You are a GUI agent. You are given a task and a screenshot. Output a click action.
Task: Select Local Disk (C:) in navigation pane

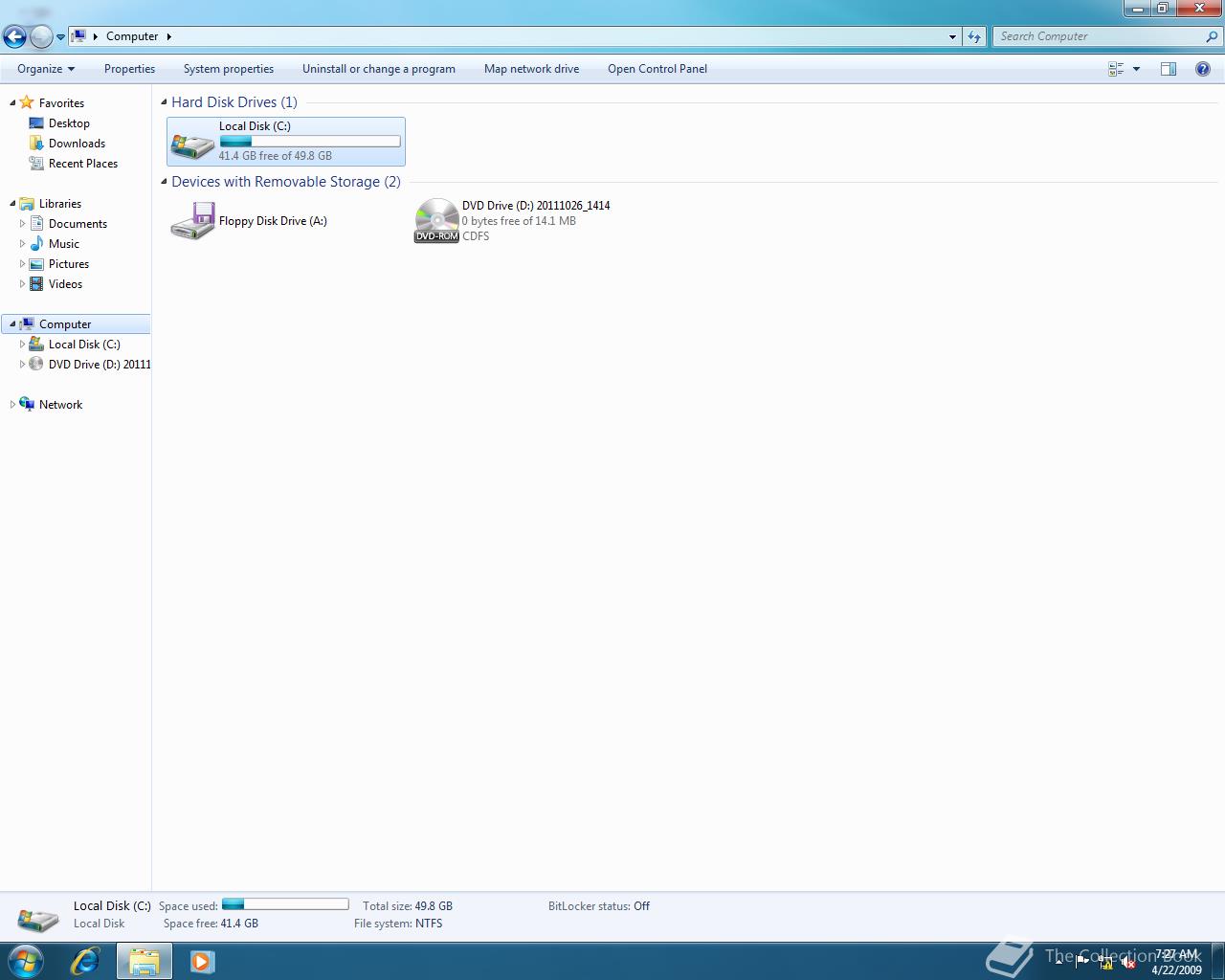(x=84, y=345)
